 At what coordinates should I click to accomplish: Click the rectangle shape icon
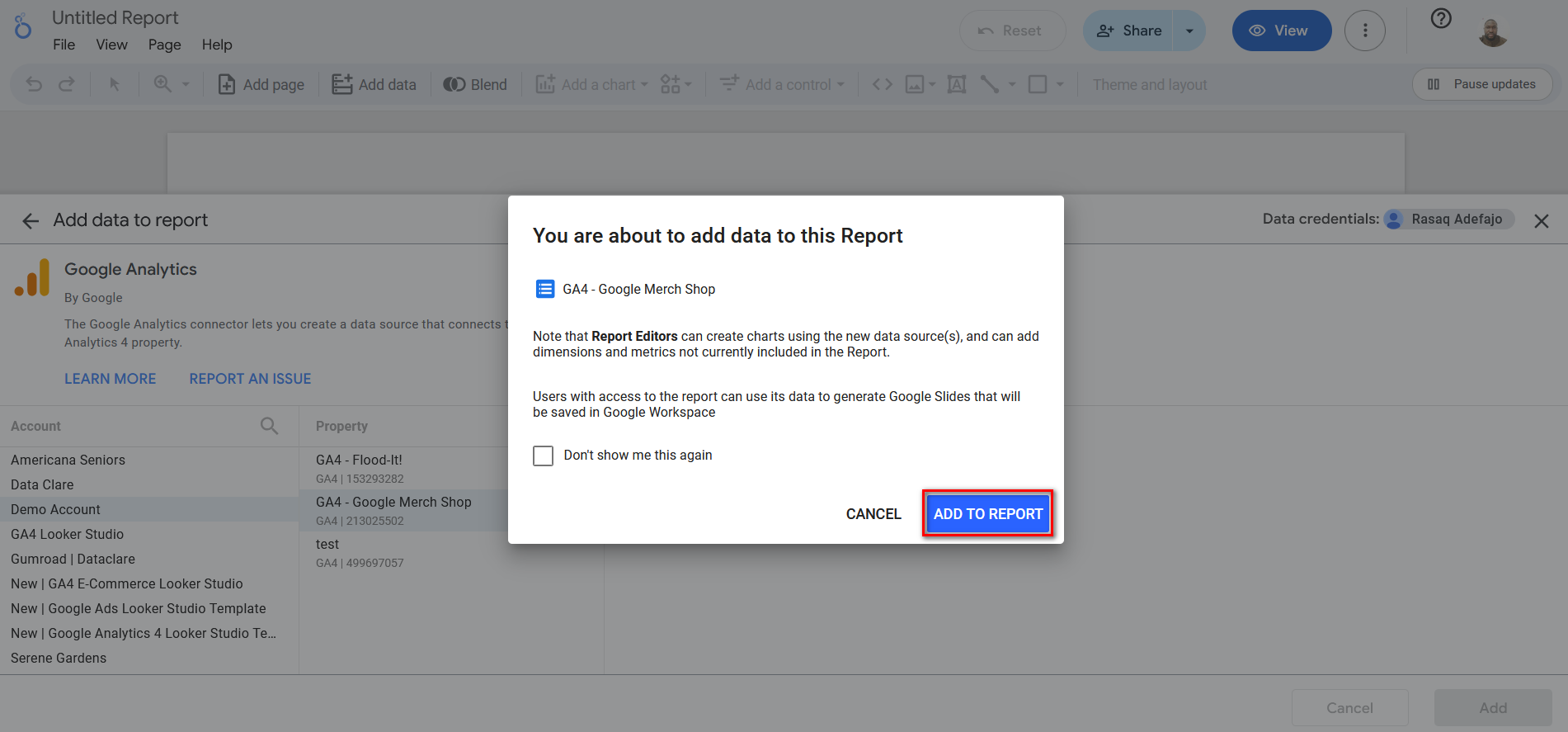tap(1038, 84)
